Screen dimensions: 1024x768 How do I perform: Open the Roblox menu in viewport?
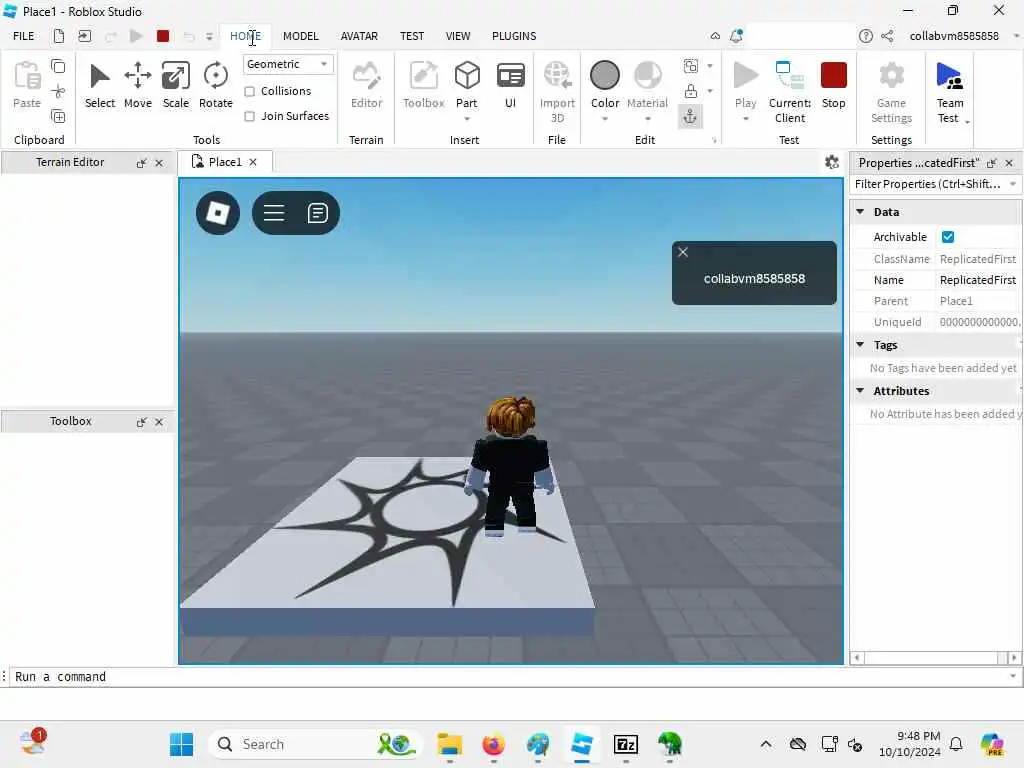point(218,213)
